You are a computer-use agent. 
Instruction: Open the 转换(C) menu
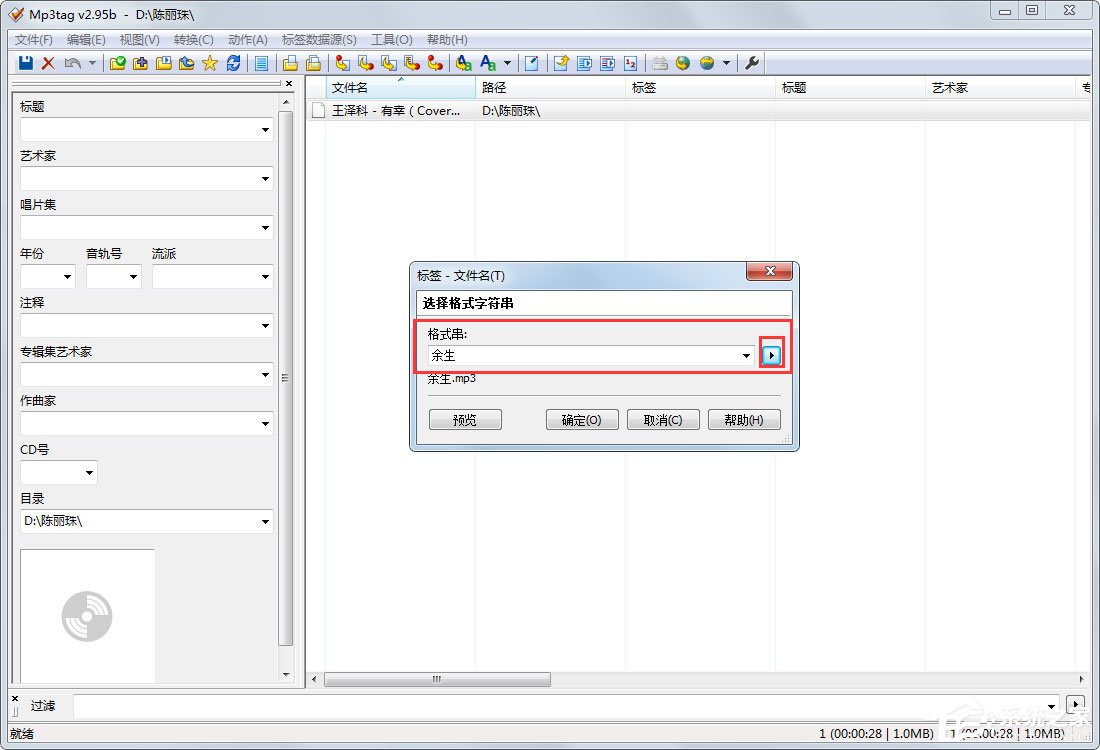click(x=192, y=39)
